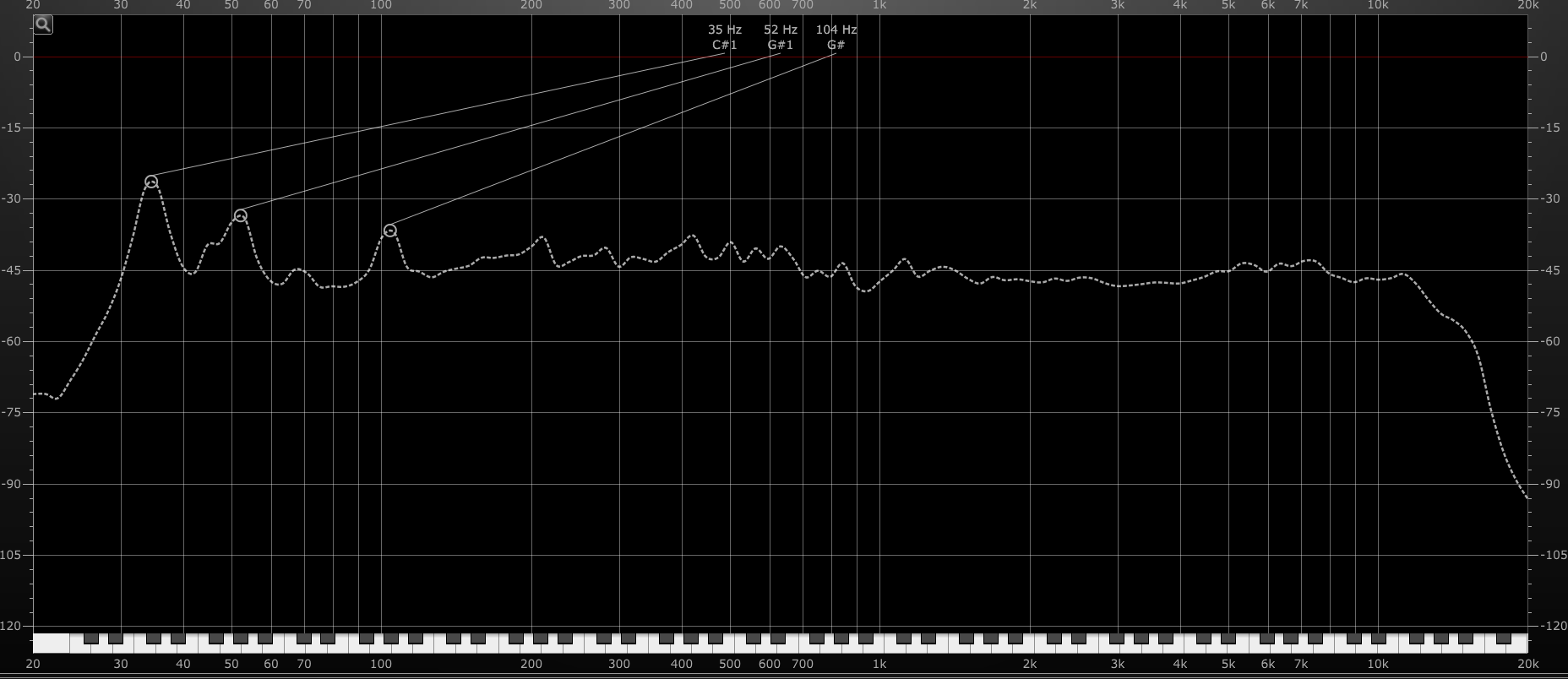The image size is (1568, 679).
Task: Click "-30" on the left dB scale
Action: (x=14, y=199)
